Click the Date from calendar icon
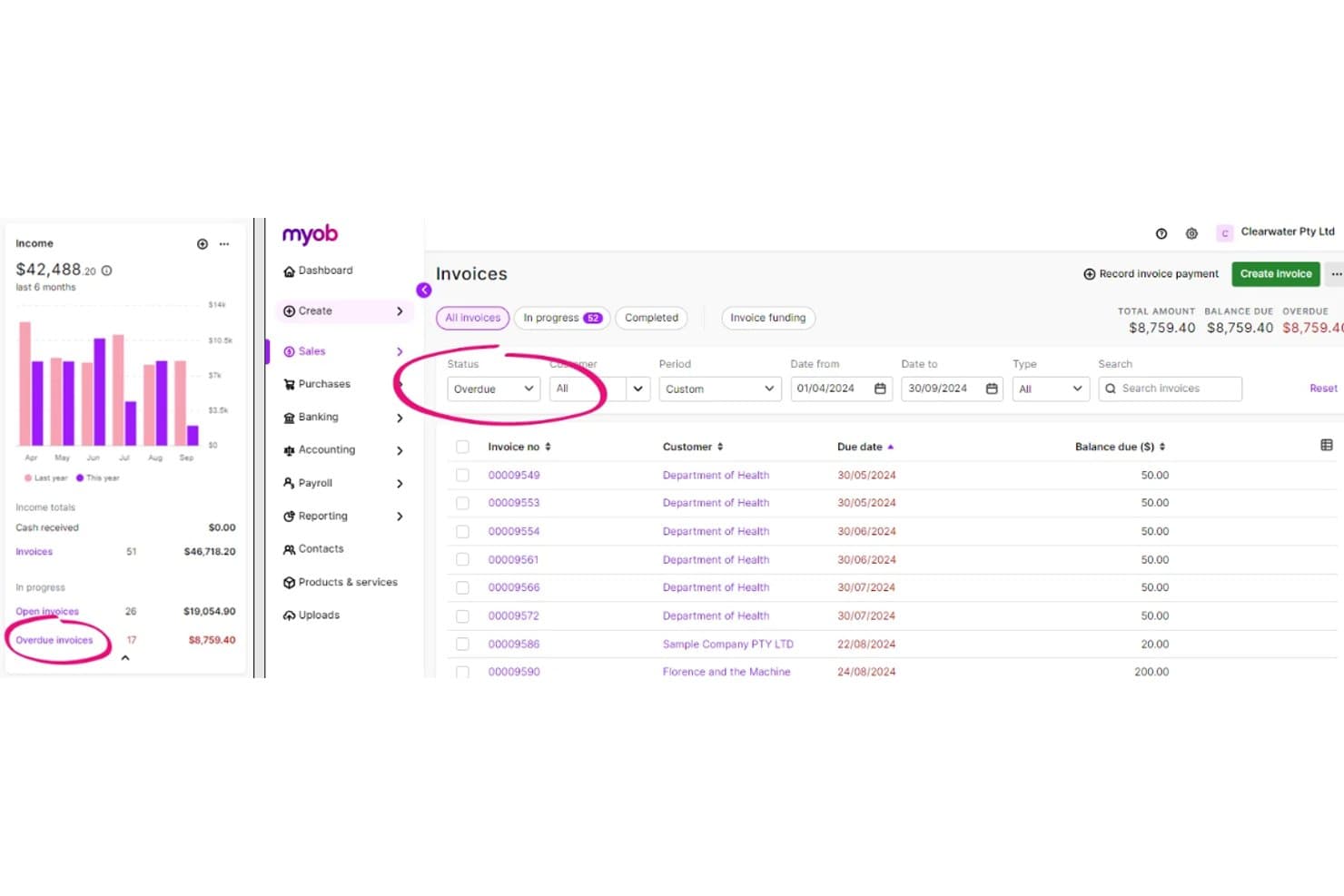The width and height of the screenshot is (1344, 896). (x=880, y=389)
